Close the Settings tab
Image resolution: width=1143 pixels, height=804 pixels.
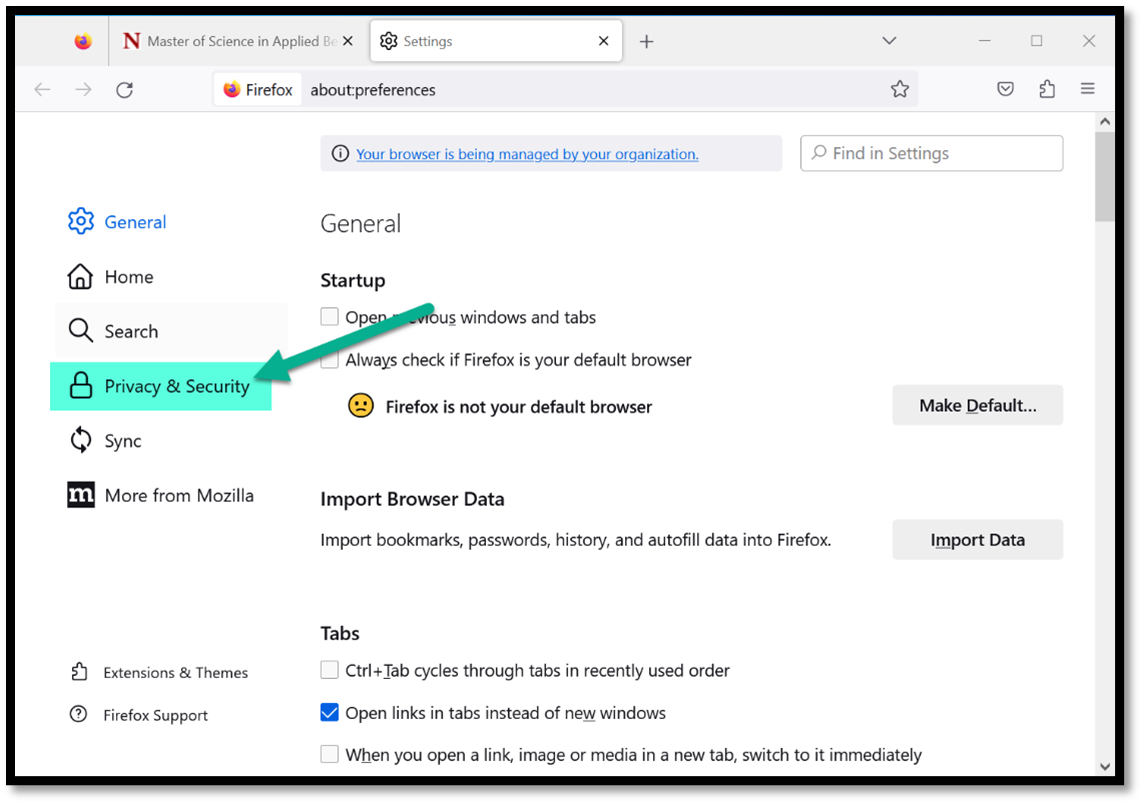(603, 42)
